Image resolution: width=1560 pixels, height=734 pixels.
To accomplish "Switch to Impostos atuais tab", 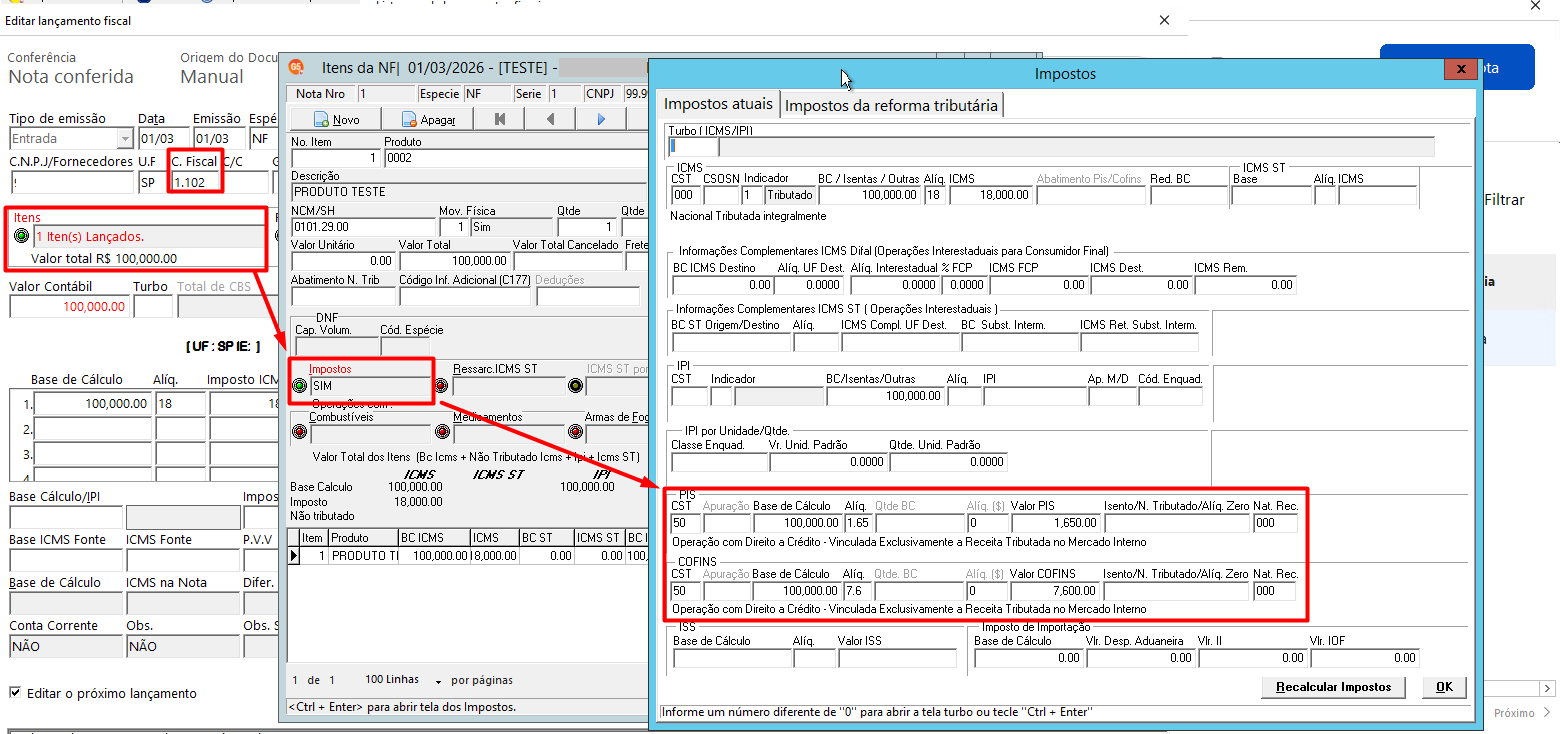I will coord(718,104).
